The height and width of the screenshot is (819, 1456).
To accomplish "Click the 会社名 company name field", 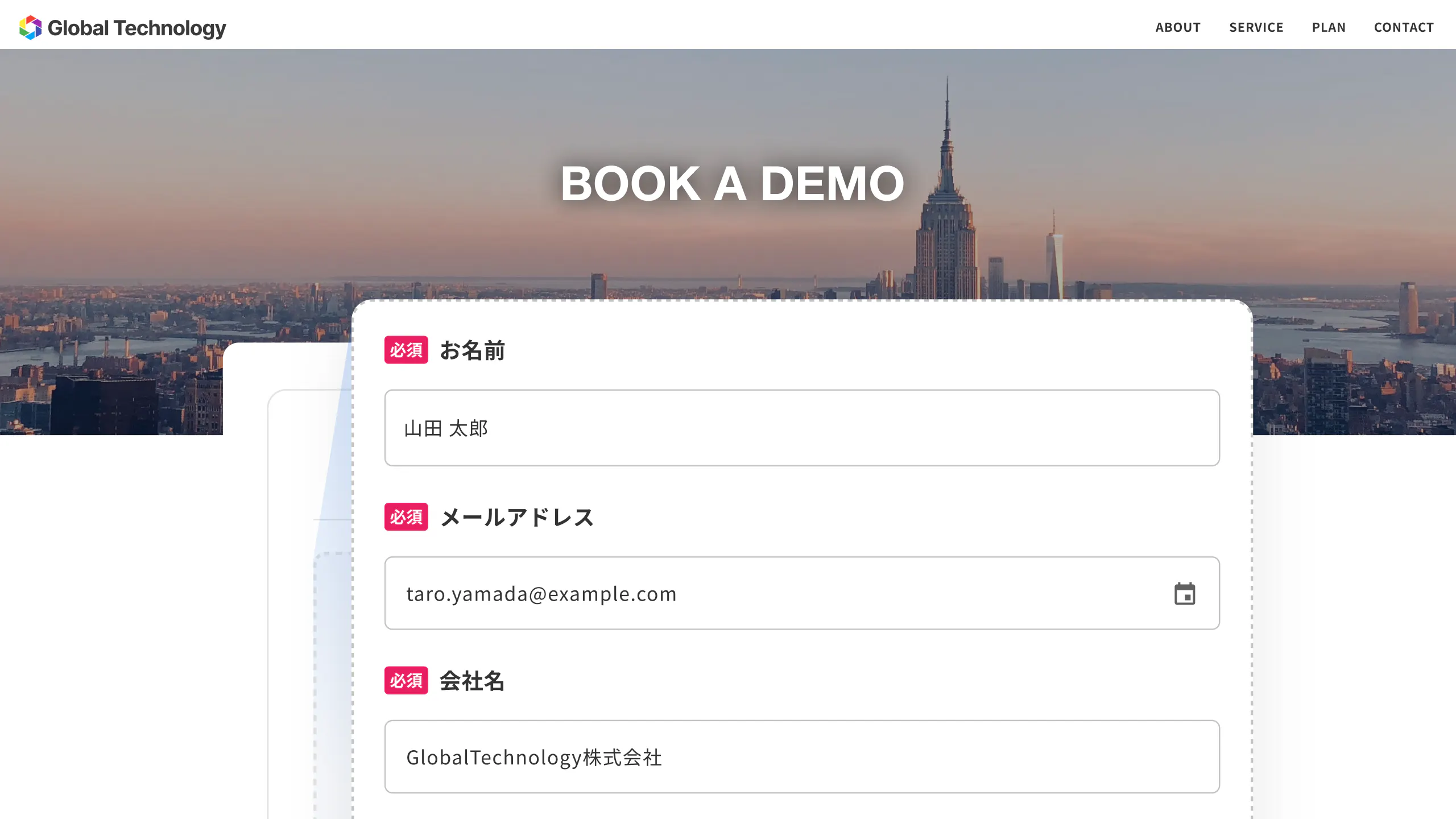I will pyautogui.click(x=796, y=757).
